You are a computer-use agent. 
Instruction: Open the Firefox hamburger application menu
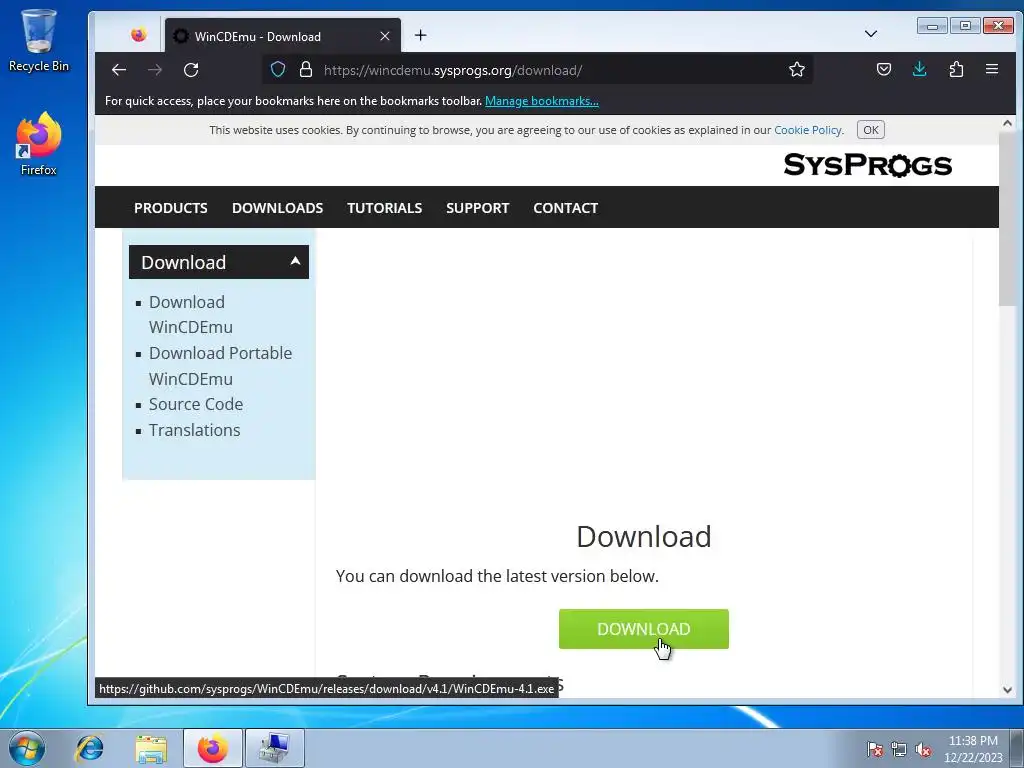[992, 70]
